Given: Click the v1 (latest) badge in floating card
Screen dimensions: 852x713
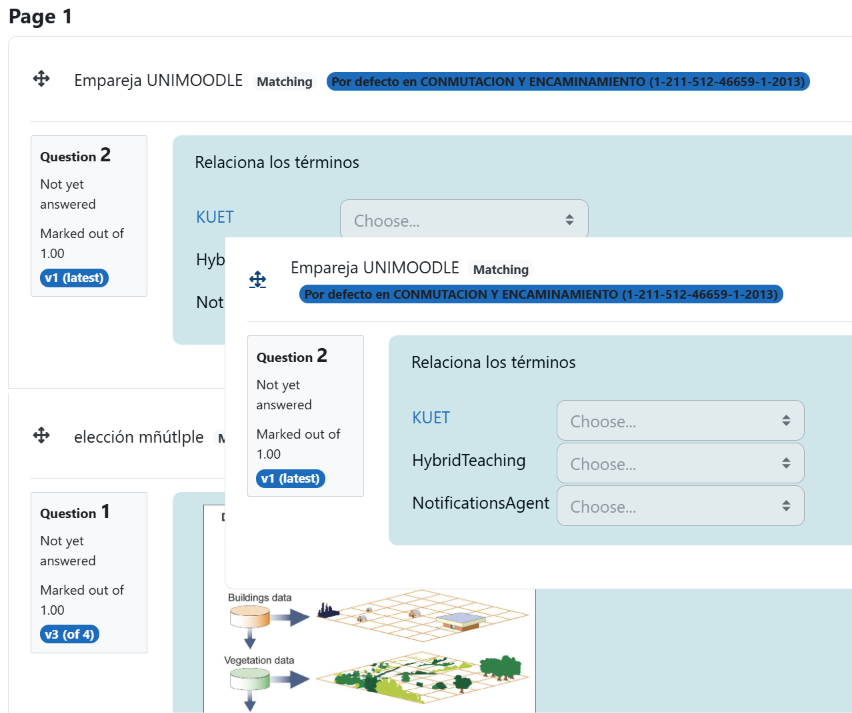Looking at the screenshot, I should coord(291,478).
